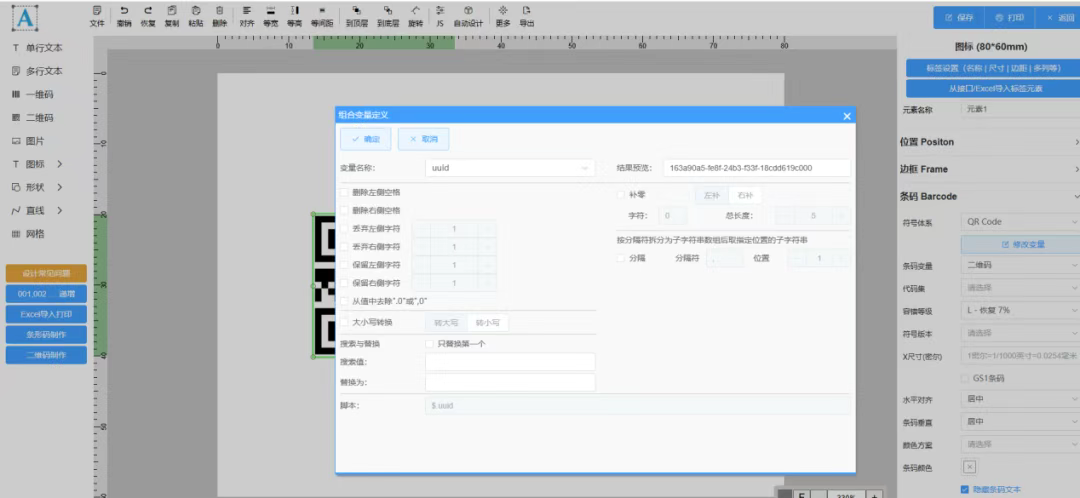
Task: Click the 元素名称 input field
Action: click(x=1021, y=109)
